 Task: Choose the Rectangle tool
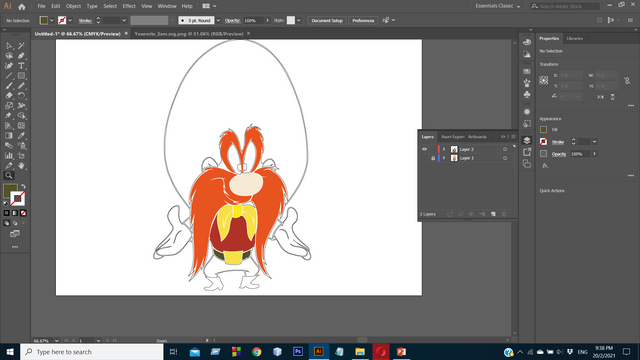pyautogui.click(x=21, y=76)
